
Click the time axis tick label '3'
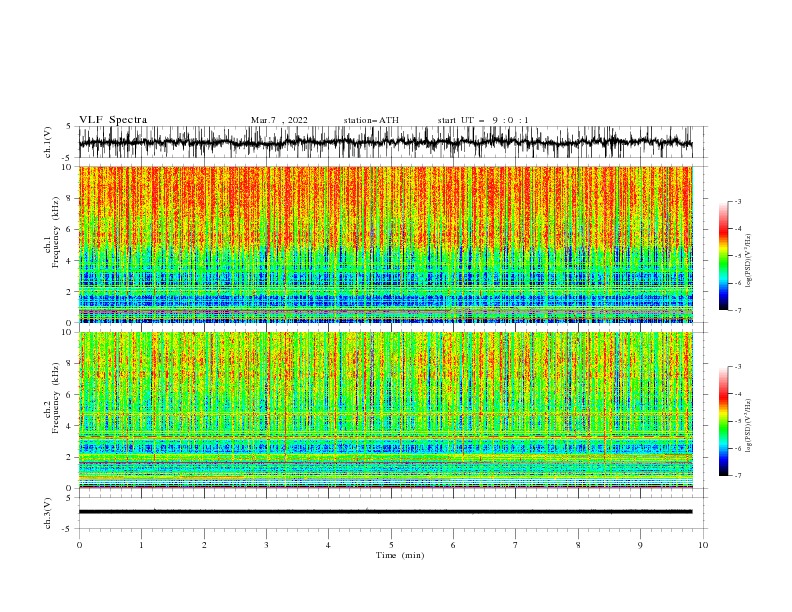coord(266,545)
